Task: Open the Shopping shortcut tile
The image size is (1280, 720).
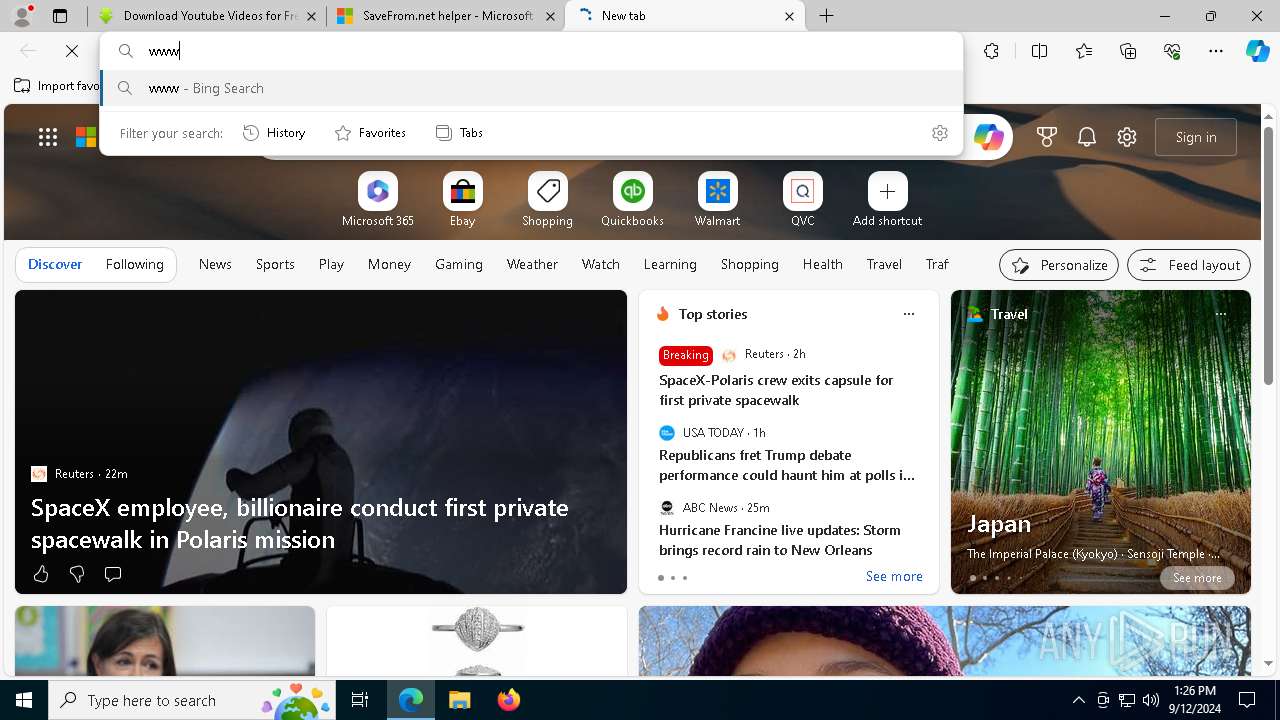Action: (547, 200)
